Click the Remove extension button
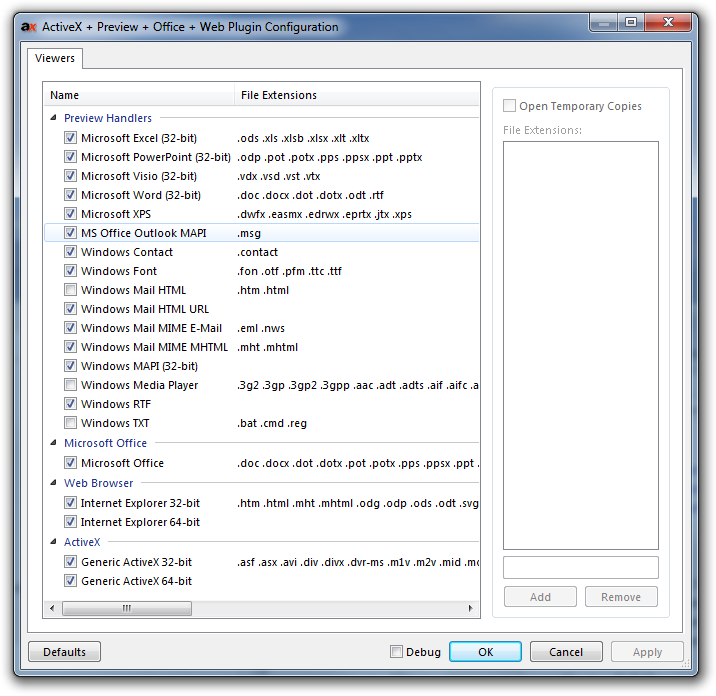 pos(621,597)
